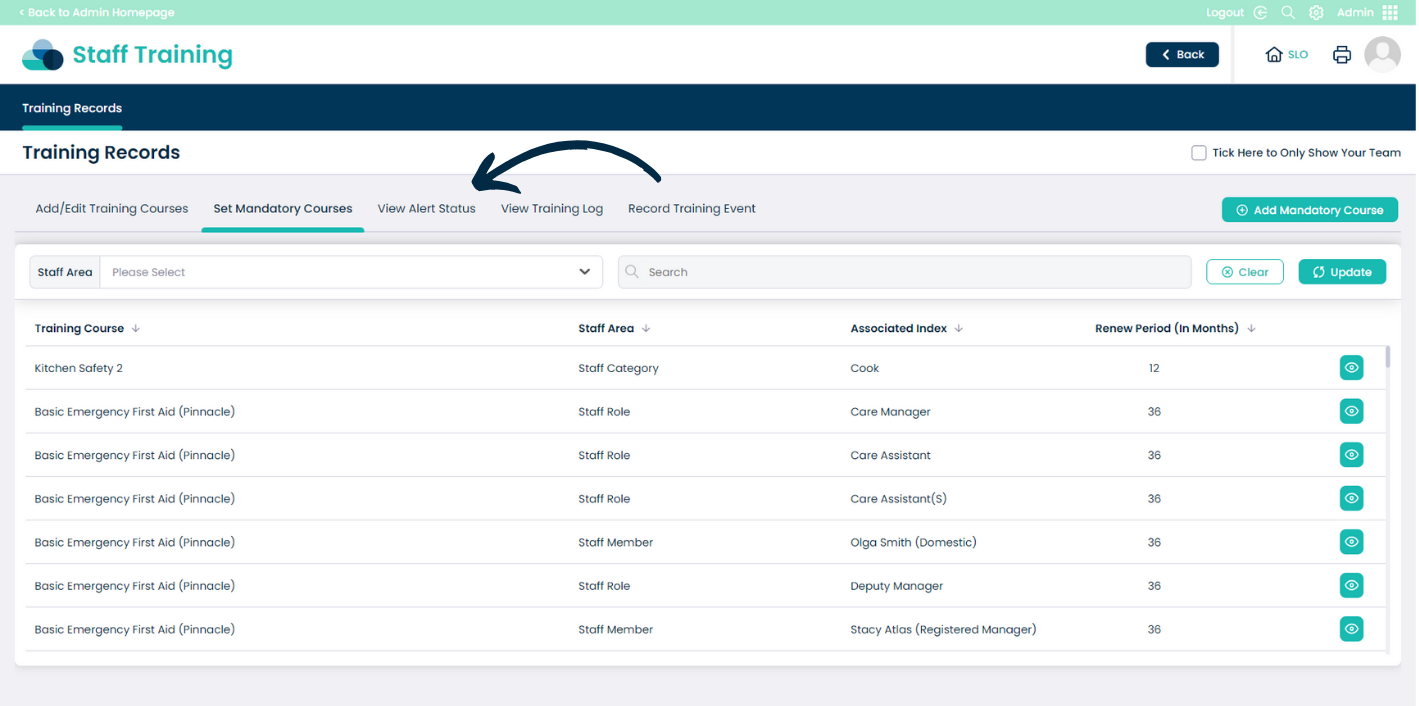Click the Admin label in top bar
The height and width of the screenshot is (706, 1419).
[1355, 13]
